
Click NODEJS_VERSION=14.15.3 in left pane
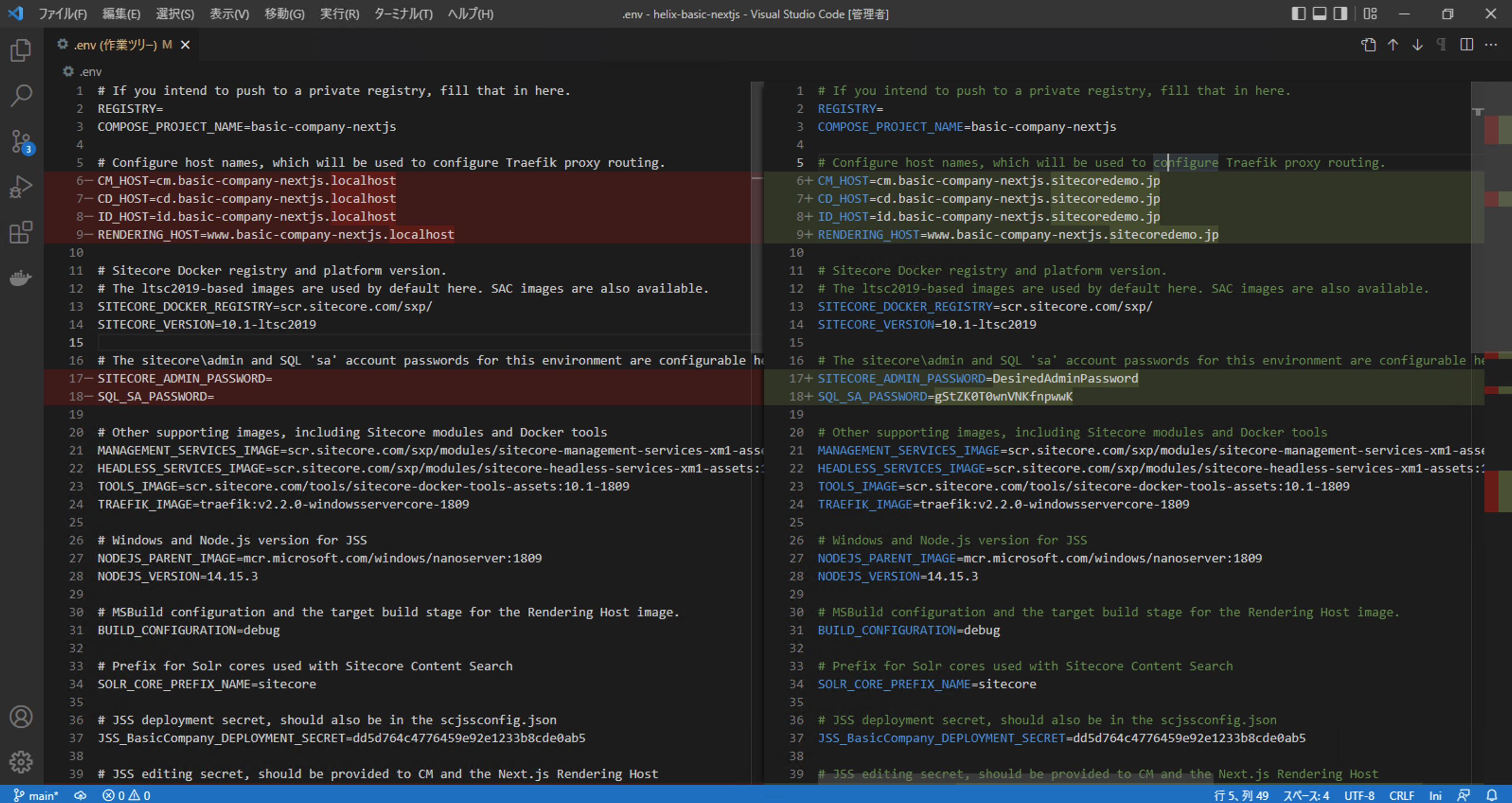(177, 576)
